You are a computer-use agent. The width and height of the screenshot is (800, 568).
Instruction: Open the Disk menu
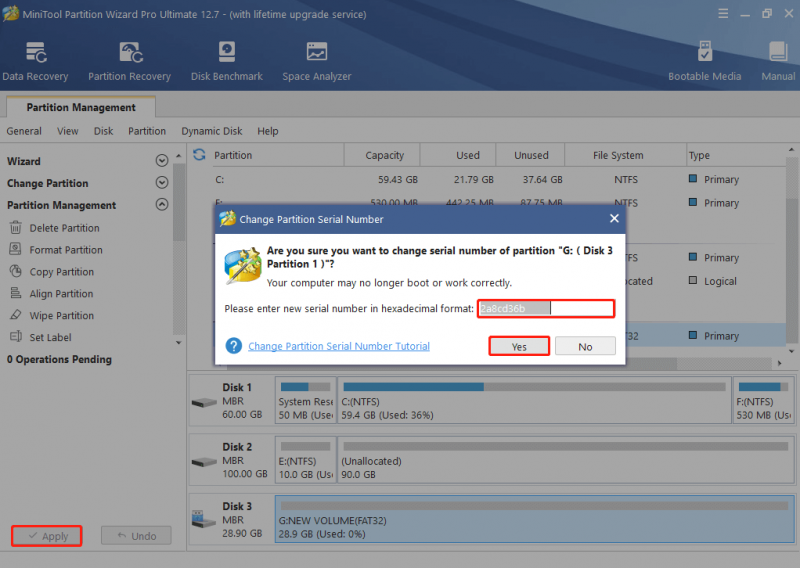104,131
